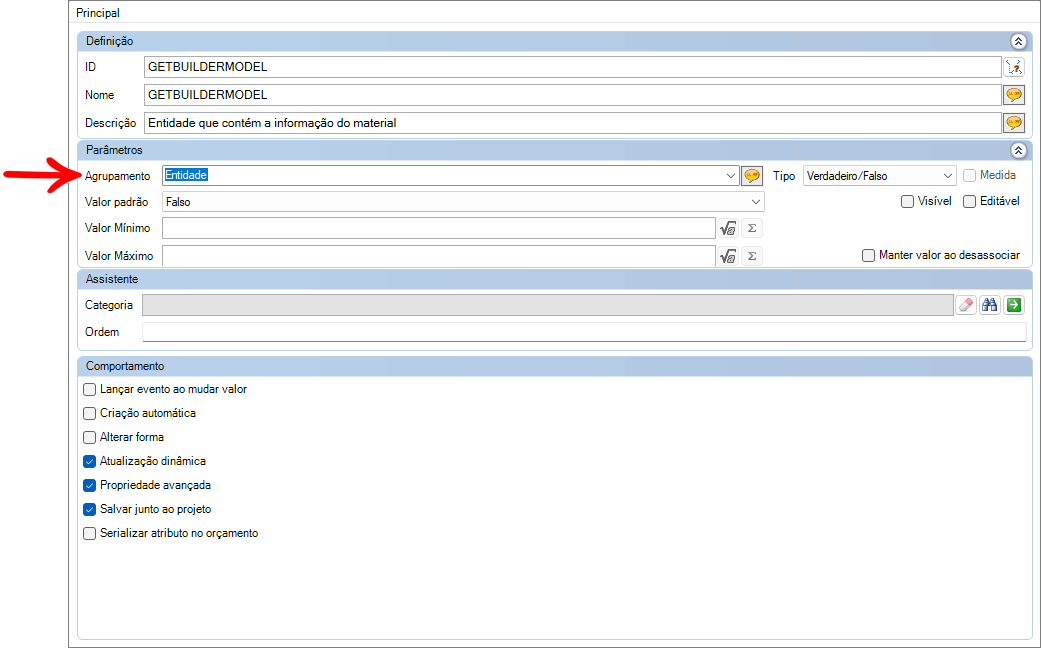Click the Descrição input field

[x=573, y=123]
